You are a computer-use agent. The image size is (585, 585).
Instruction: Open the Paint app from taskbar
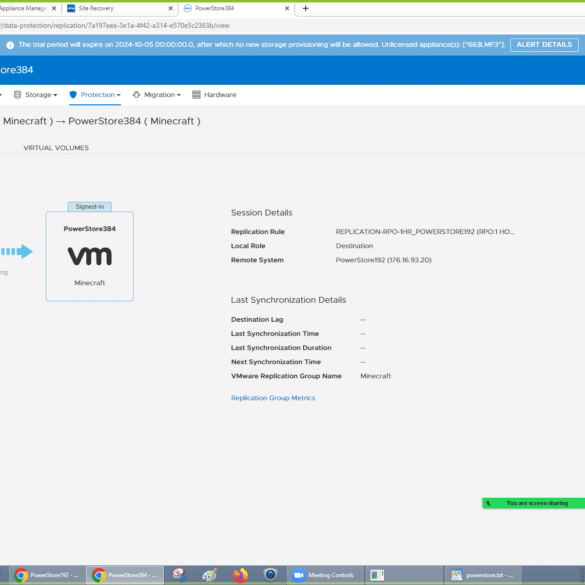point(210,575)
